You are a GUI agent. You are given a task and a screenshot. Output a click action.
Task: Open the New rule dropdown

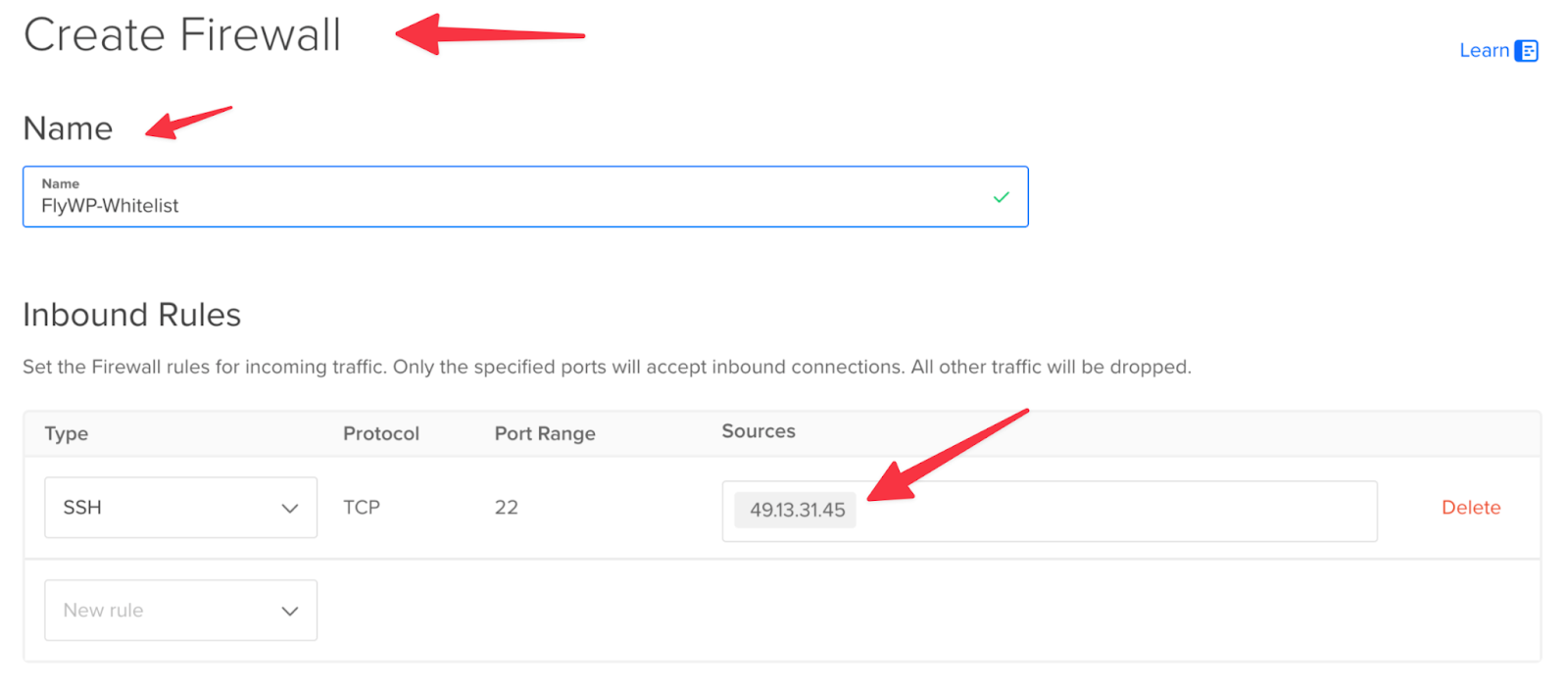point(180,611)
